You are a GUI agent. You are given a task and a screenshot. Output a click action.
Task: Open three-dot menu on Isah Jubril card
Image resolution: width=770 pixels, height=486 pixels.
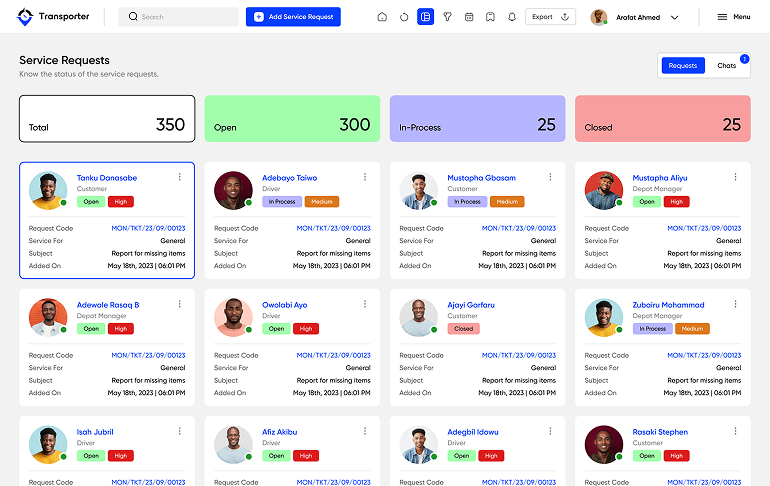(x=180, y=431)
